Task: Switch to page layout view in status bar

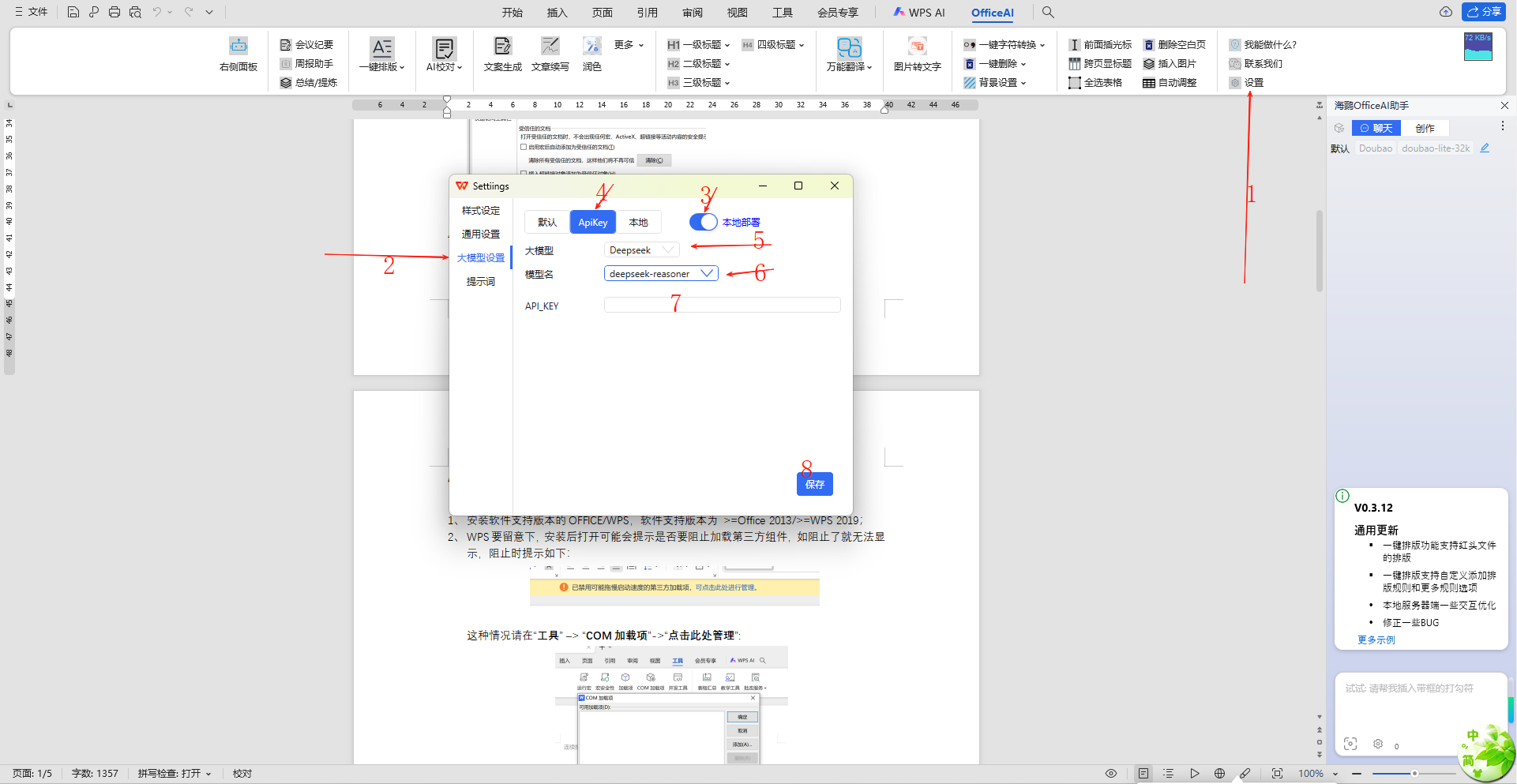Action: [1143, 774]
